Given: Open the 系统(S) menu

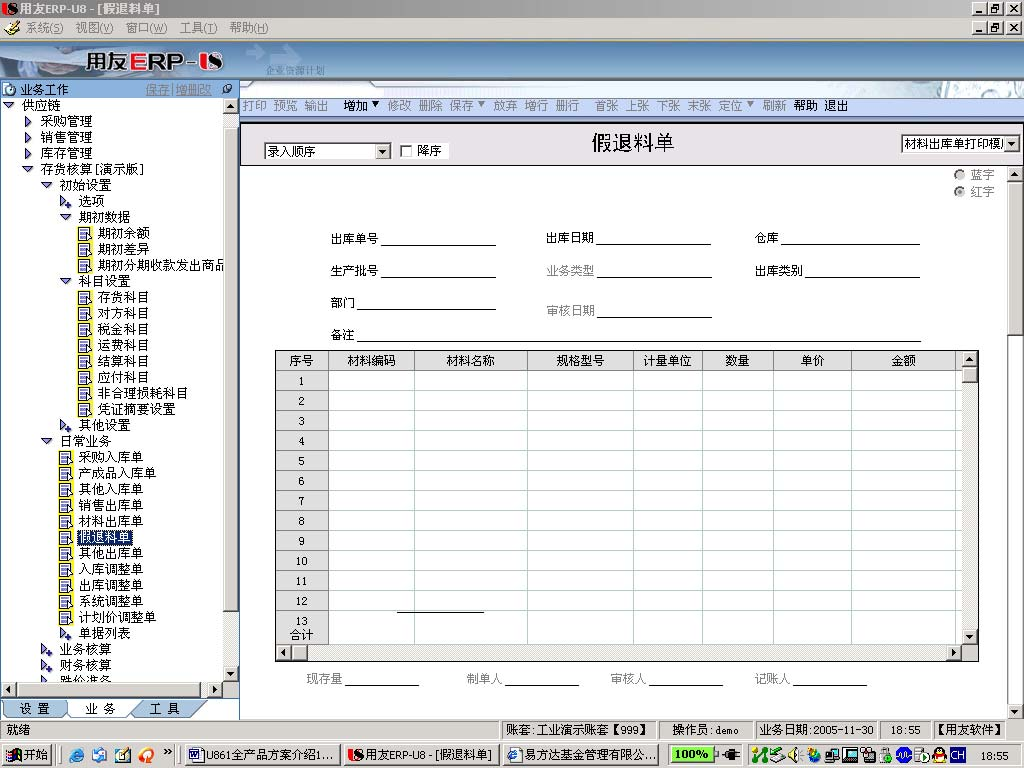Looking at the screenshot, I should [x=44, y=28].
